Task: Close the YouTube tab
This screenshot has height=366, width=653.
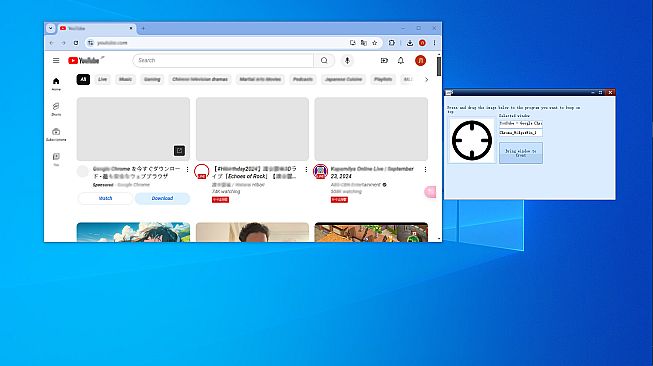Action: [131, 28]
